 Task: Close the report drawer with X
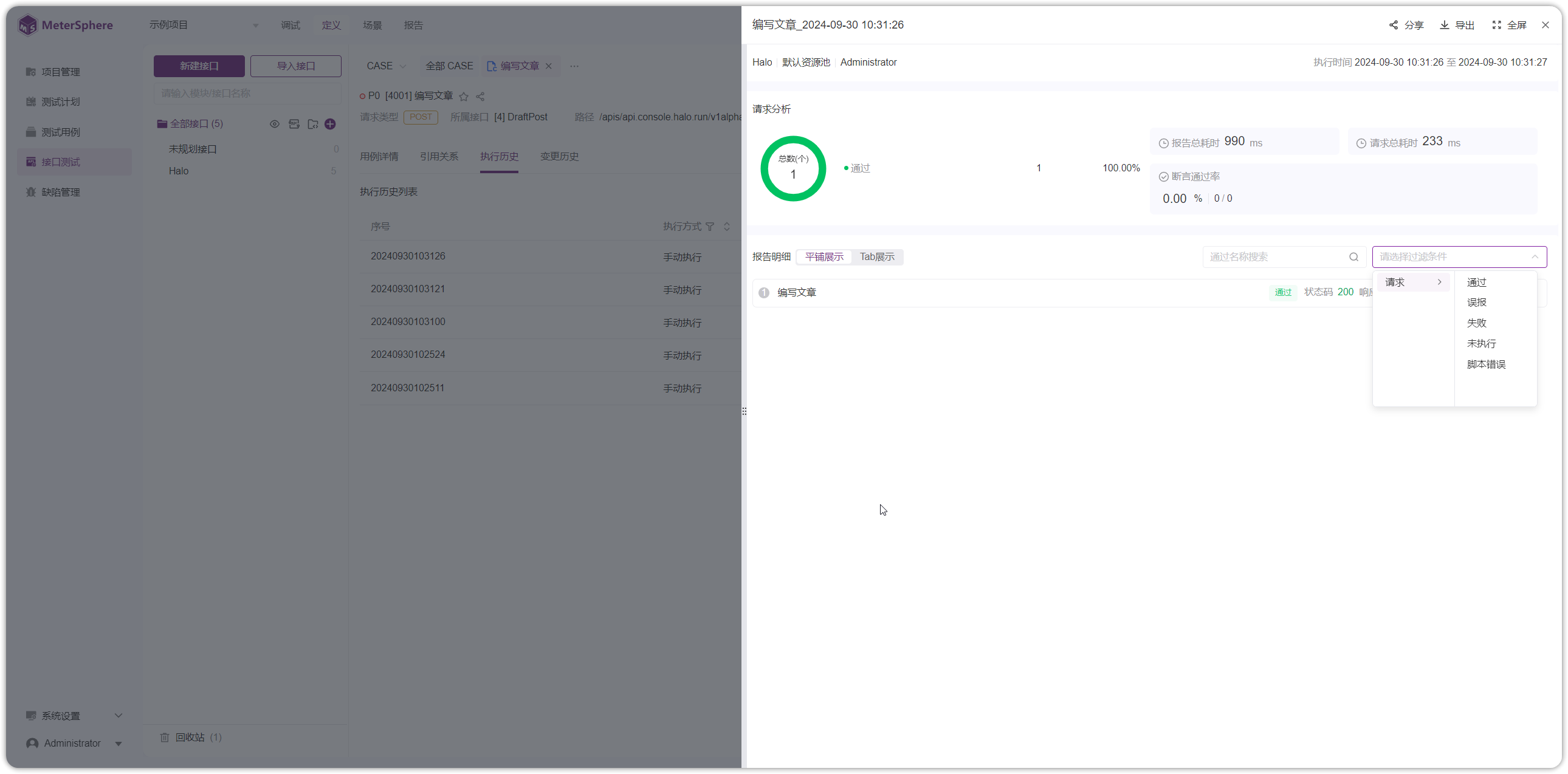tap(1545, 25)
